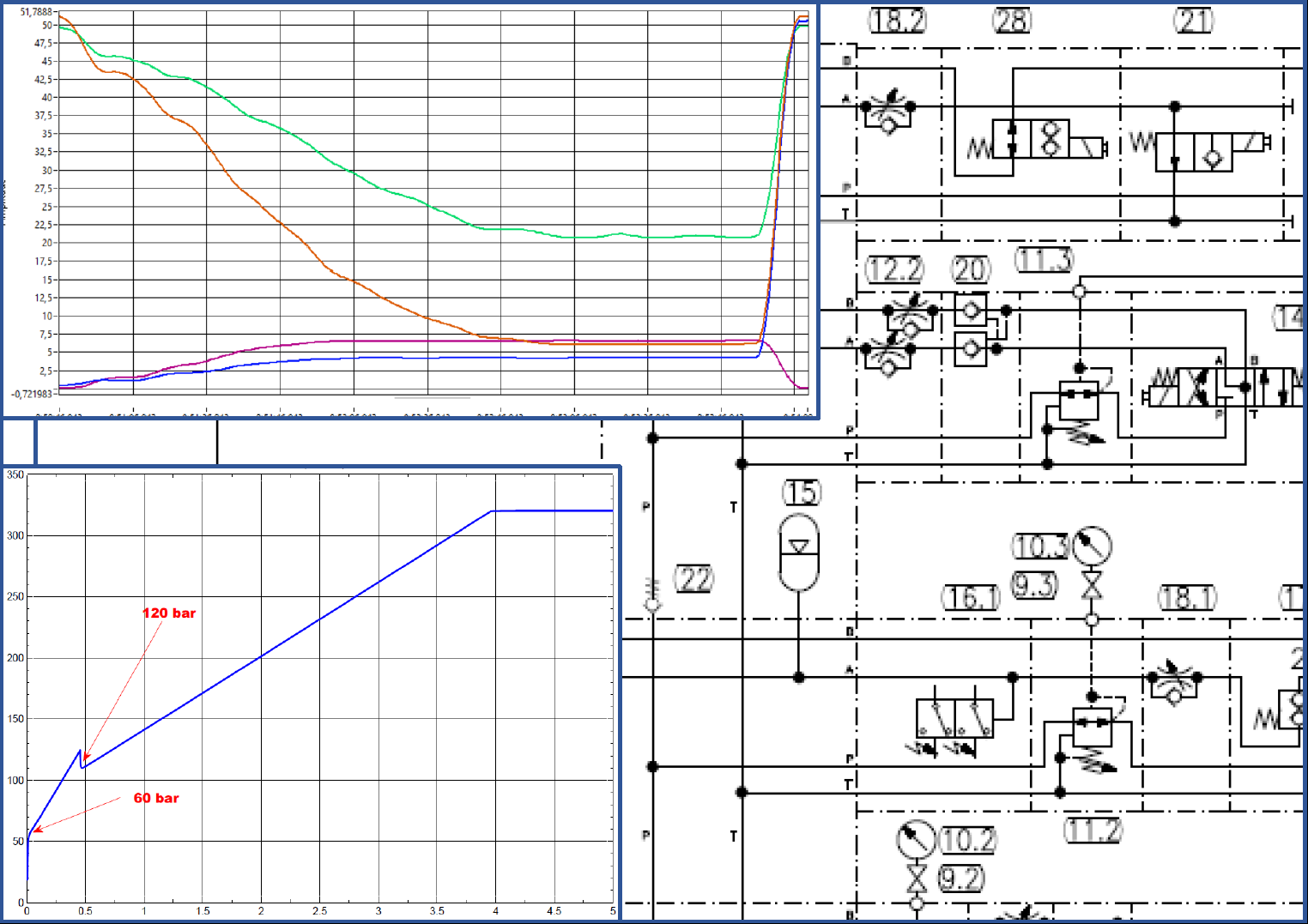Click the component balloon 10.3
Screen dimensions: 1308x924
click(1040, 546)
